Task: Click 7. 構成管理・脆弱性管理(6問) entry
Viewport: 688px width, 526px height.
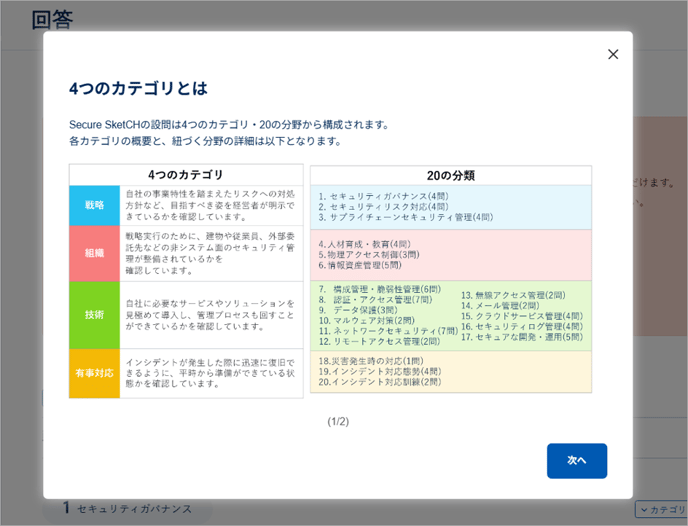Action: tap(380, 289)
